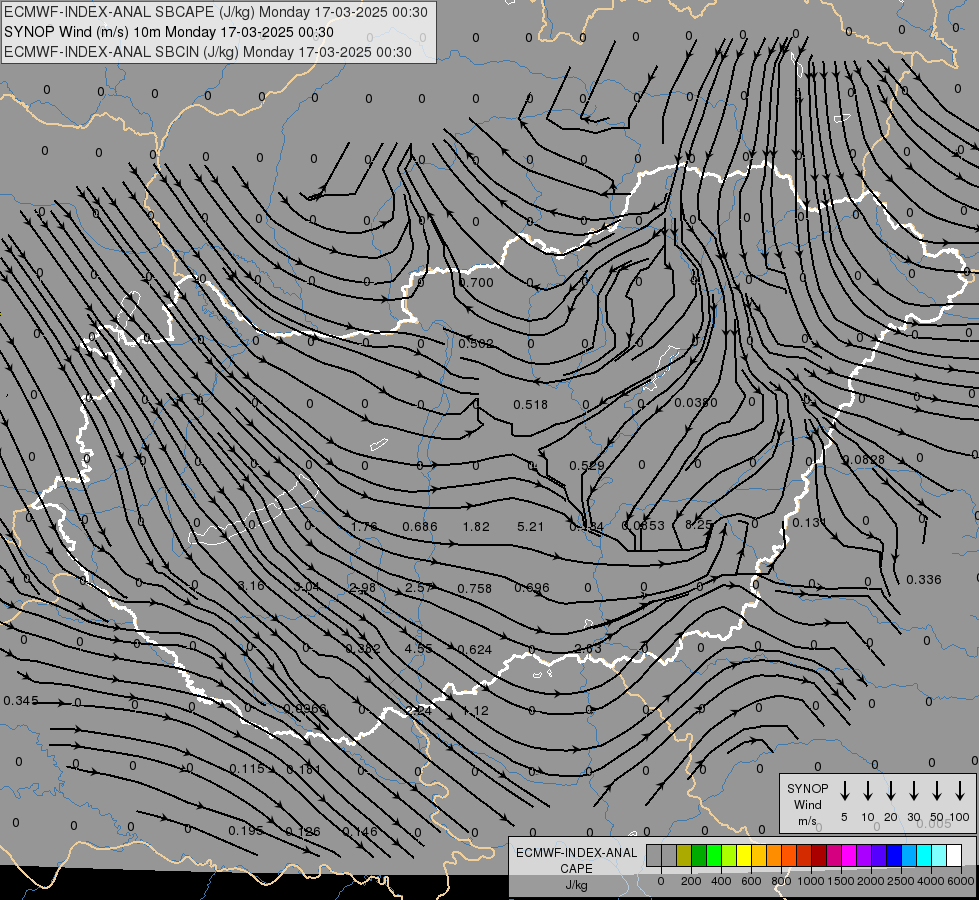Click the 400 tick label on CAPE scale
Viewport: 979px width, 900px height.
(x=721, y=881)
